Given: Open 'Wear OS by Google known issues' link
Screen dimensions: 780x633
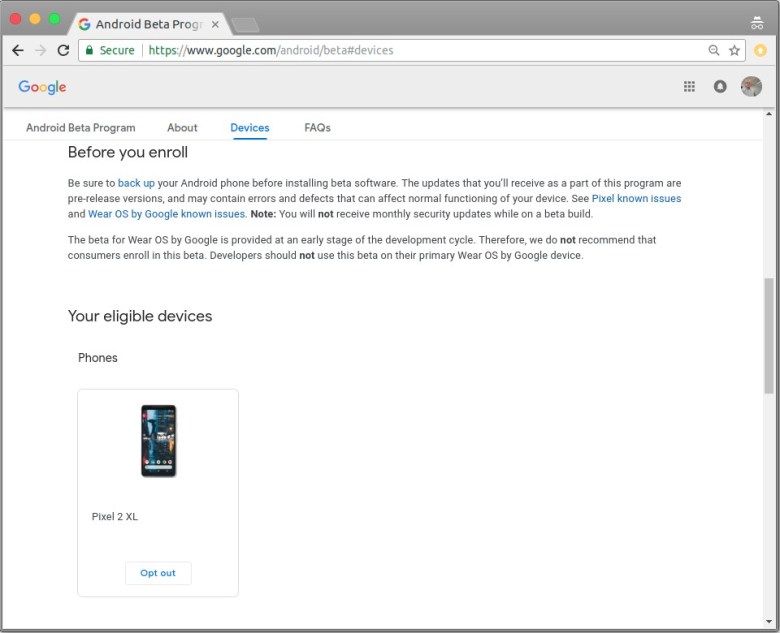Looking at the screenshot, I should [167, 214].
